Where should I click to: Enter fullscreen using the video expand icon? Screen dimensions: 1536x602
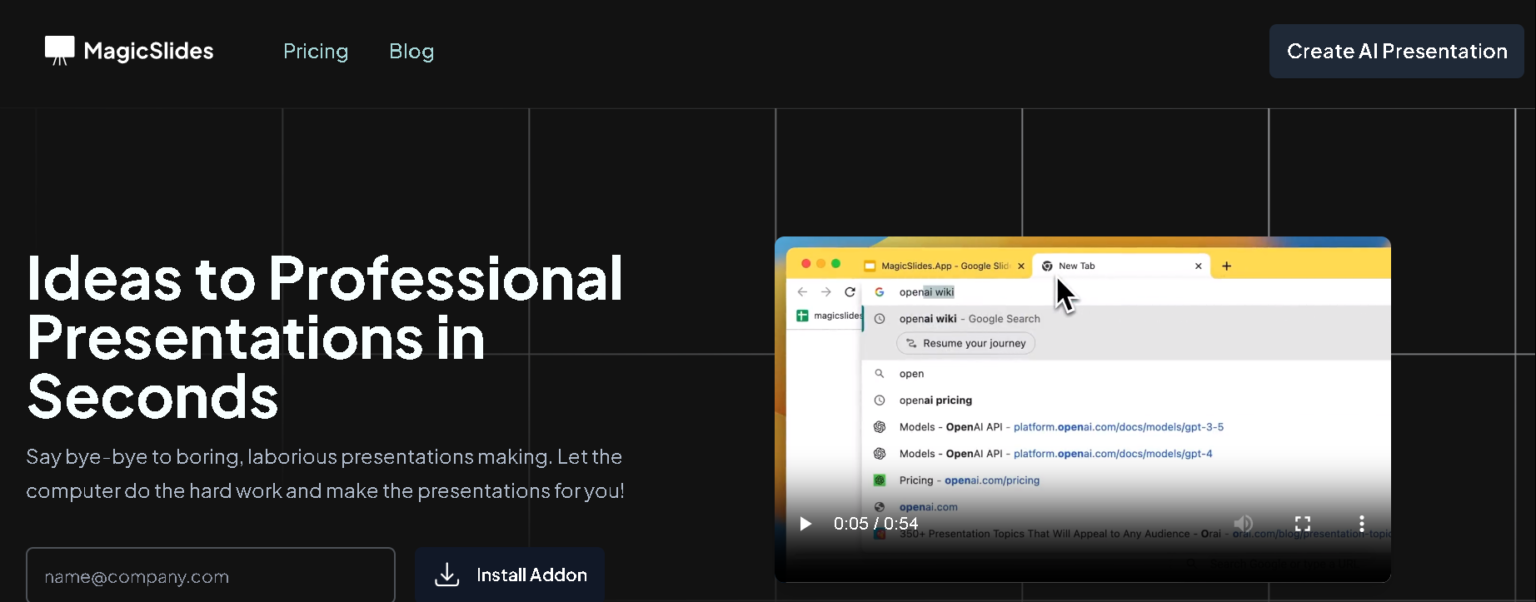tap(1302, 523)
